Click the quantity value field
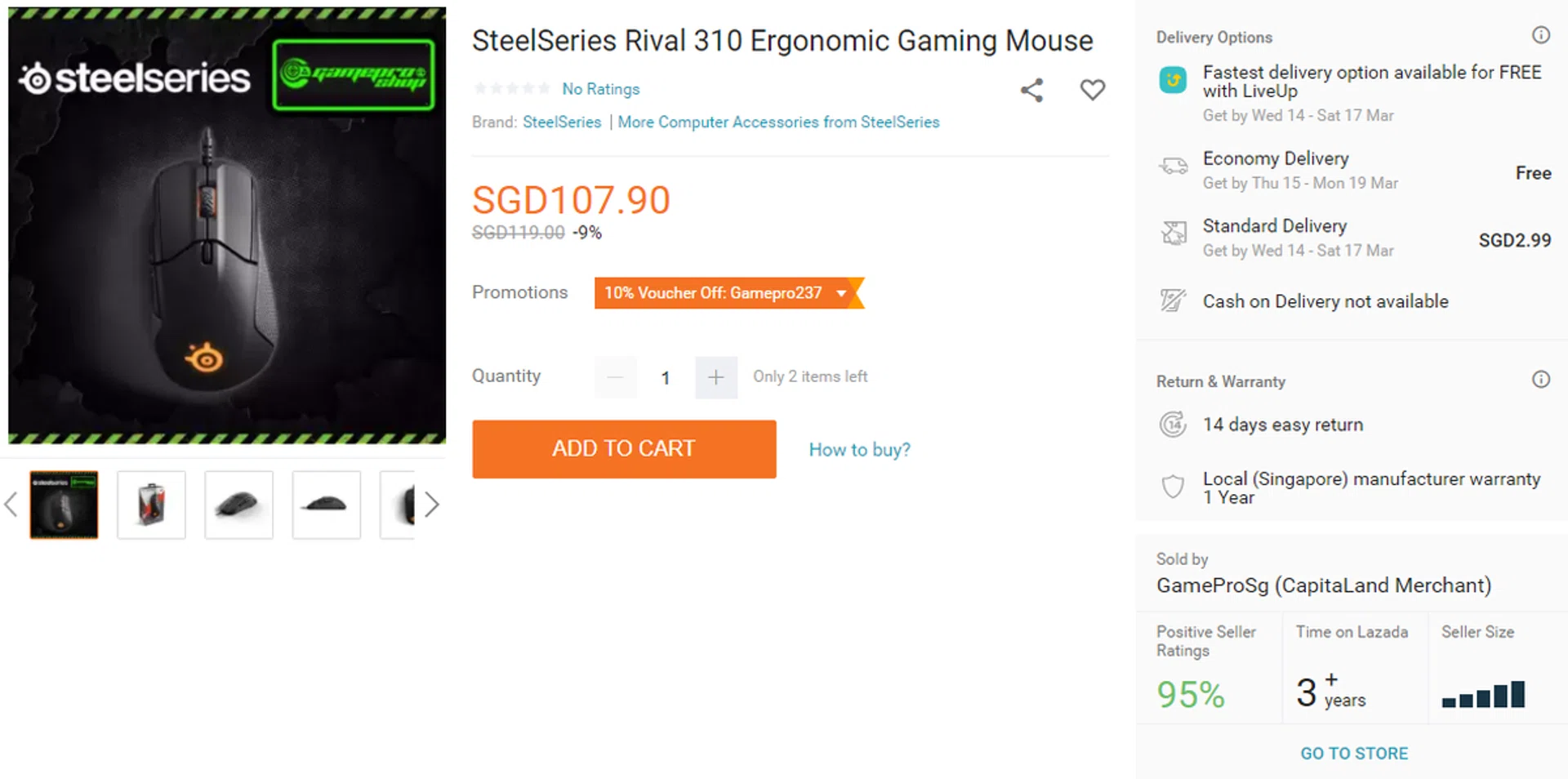 (x=666, y=377)
